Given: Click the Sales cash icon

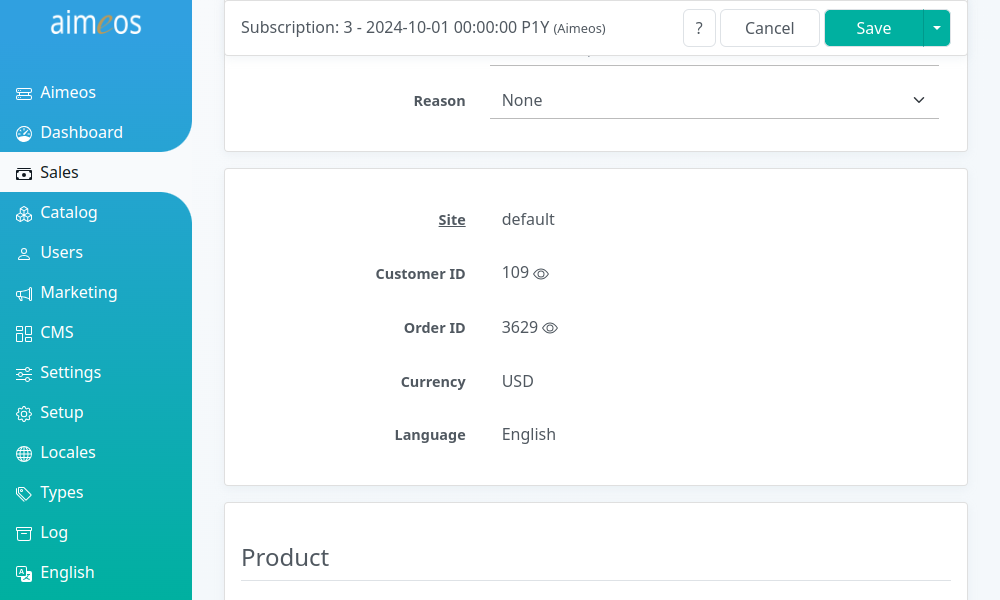Looking at the screenshot, I should [x=24, y=173].
